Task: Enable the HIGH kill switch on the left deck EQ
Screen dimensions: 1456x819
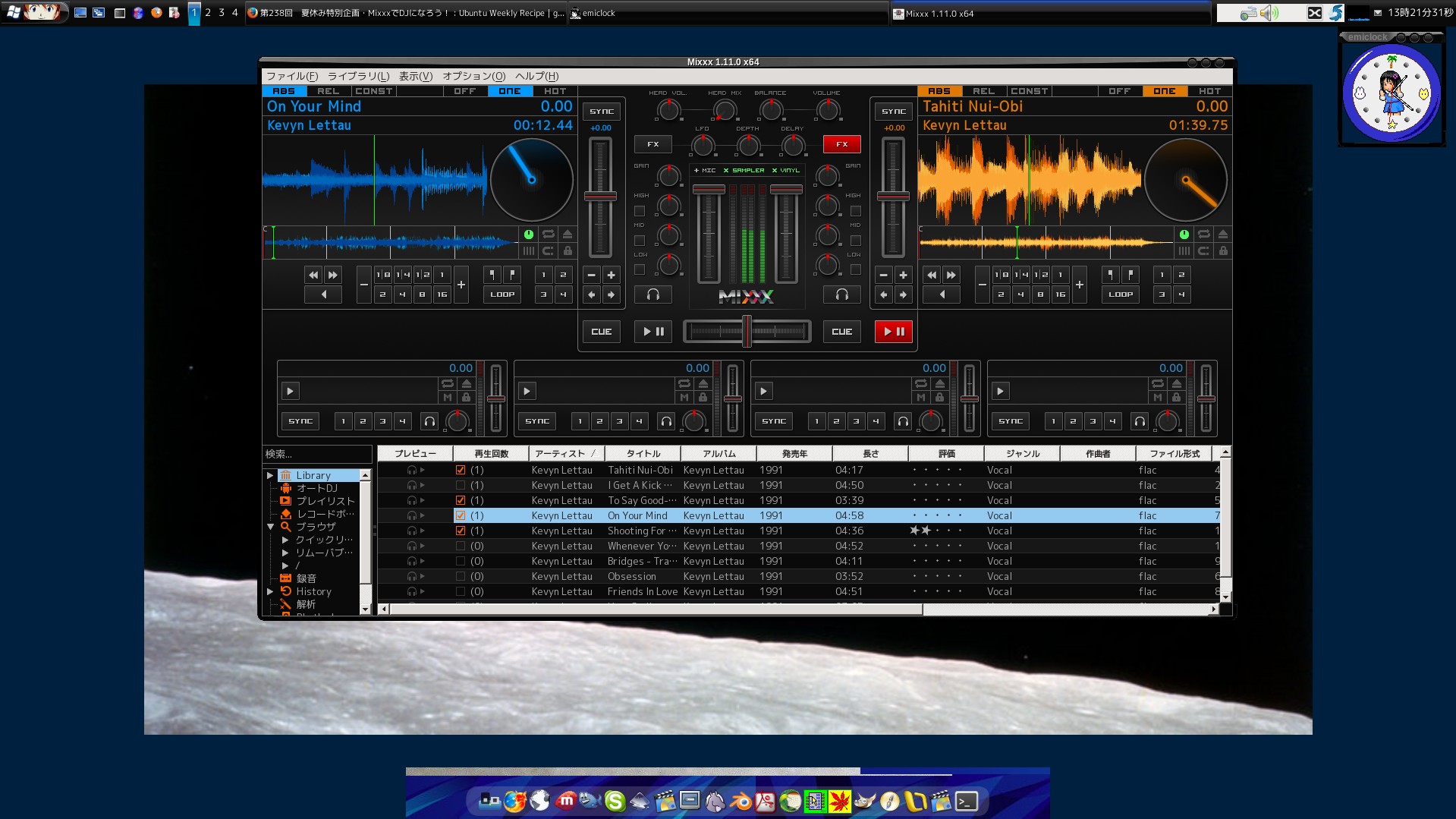Action: click(640, 210)
